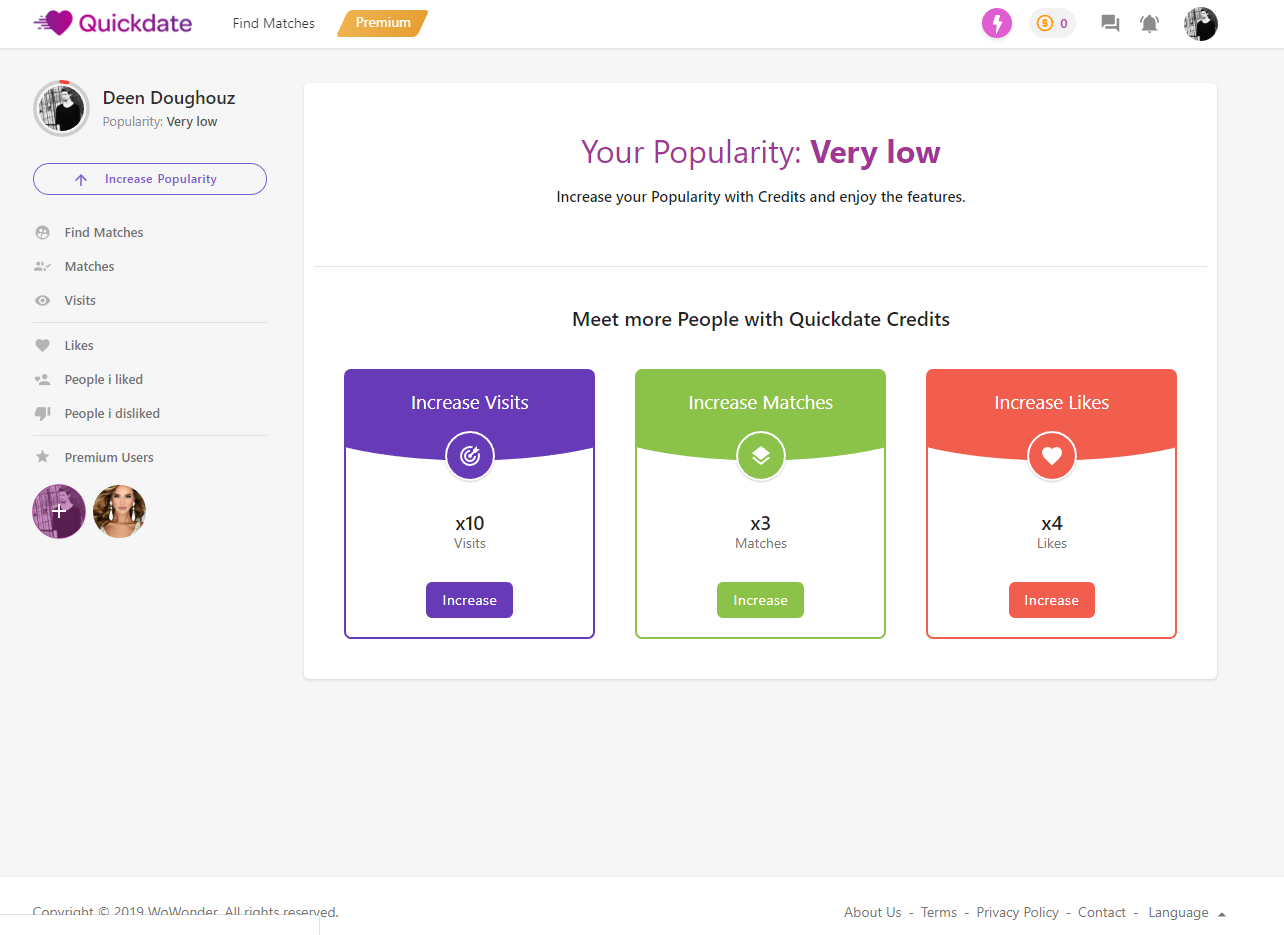Click the Increase Visits target icon
The width and height of the screenshot is (1284, 935).
coord(469,456)
